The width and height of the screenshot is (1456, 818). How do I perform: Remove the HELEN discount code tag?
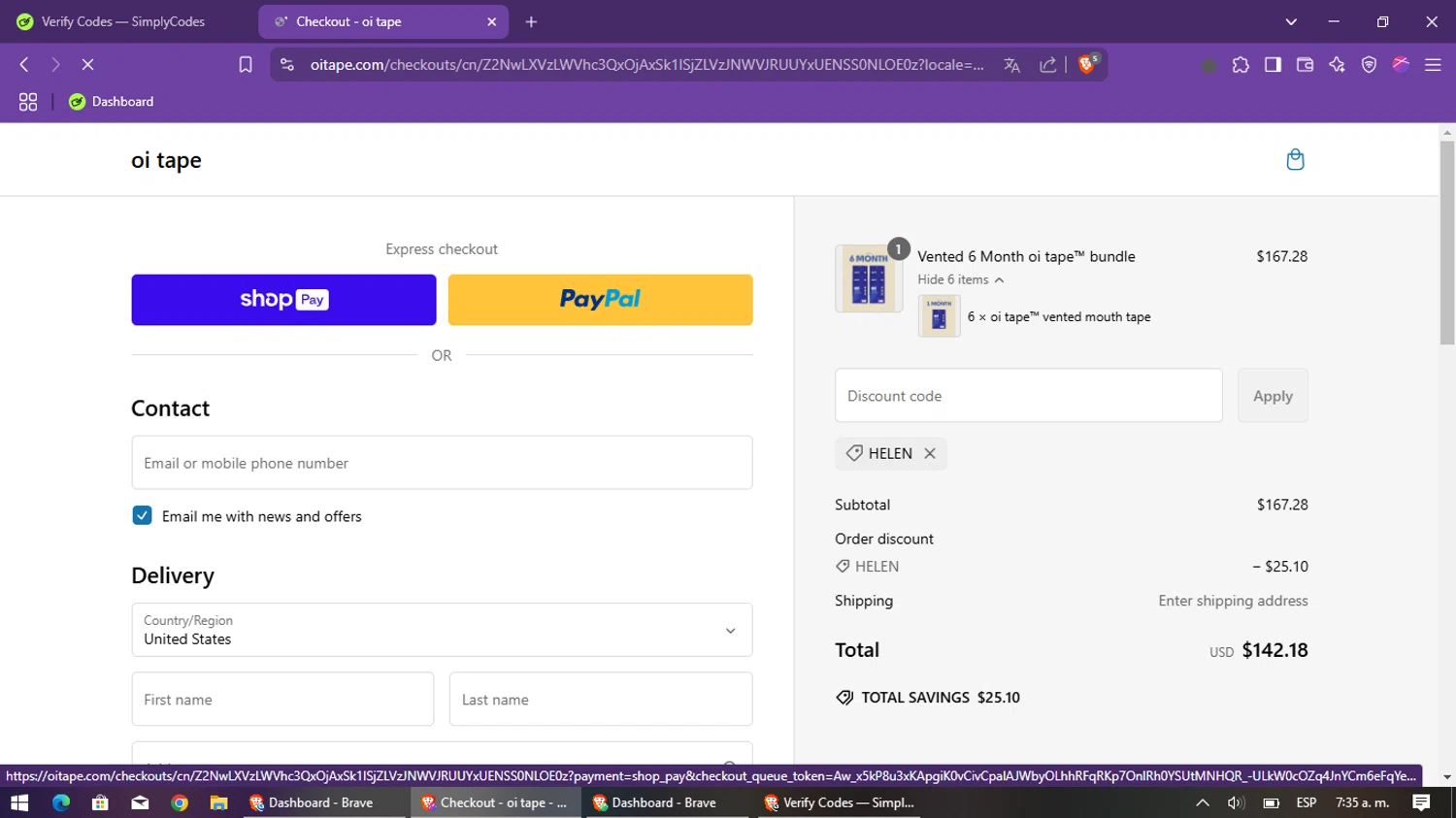click(930, 453)
